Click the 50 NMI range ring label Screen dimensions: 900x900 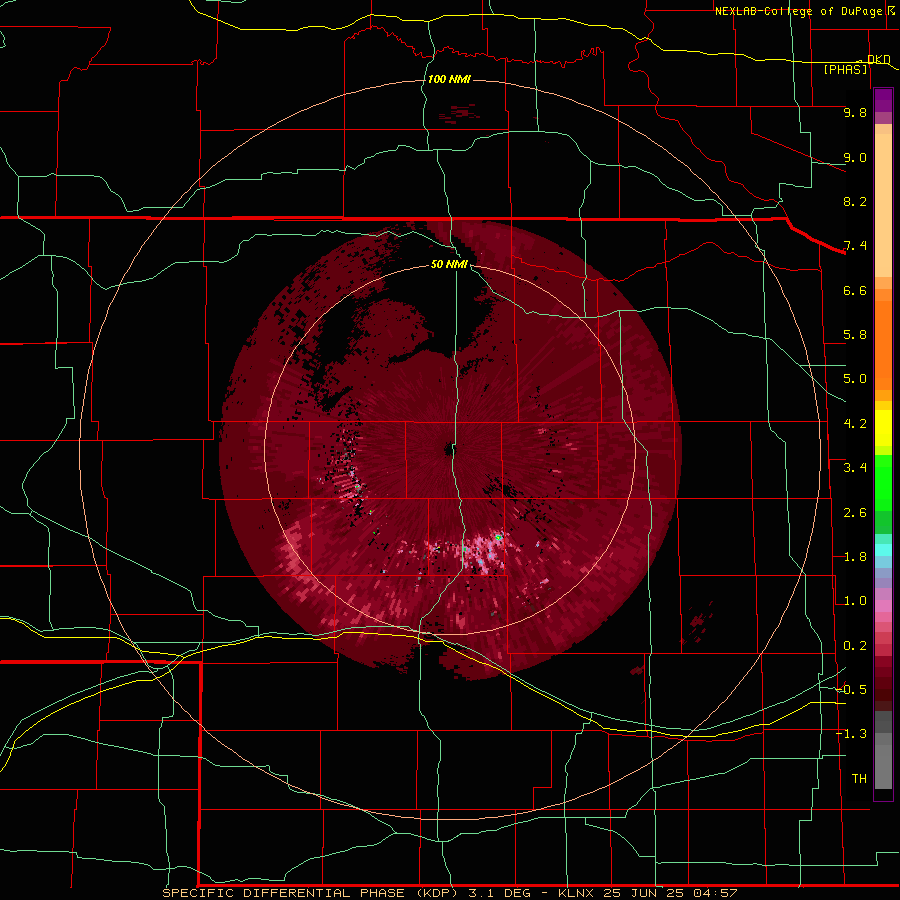click(x=449, y=264)
